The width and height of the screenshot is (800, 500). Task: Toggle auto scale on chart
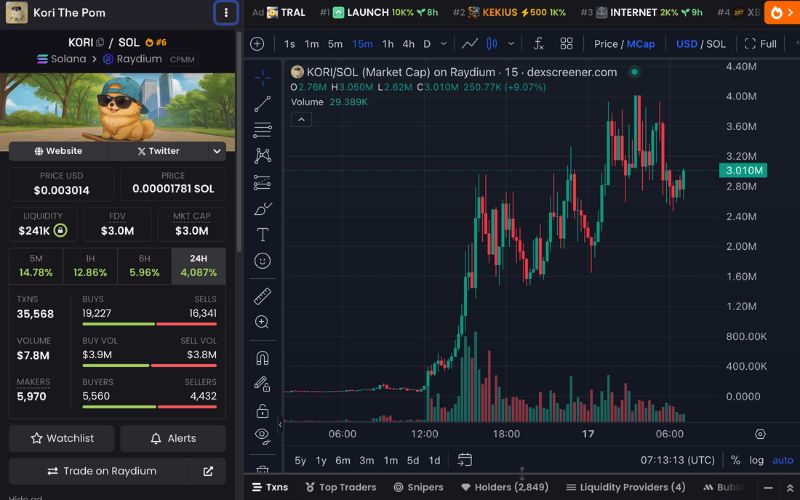[783, 460]
